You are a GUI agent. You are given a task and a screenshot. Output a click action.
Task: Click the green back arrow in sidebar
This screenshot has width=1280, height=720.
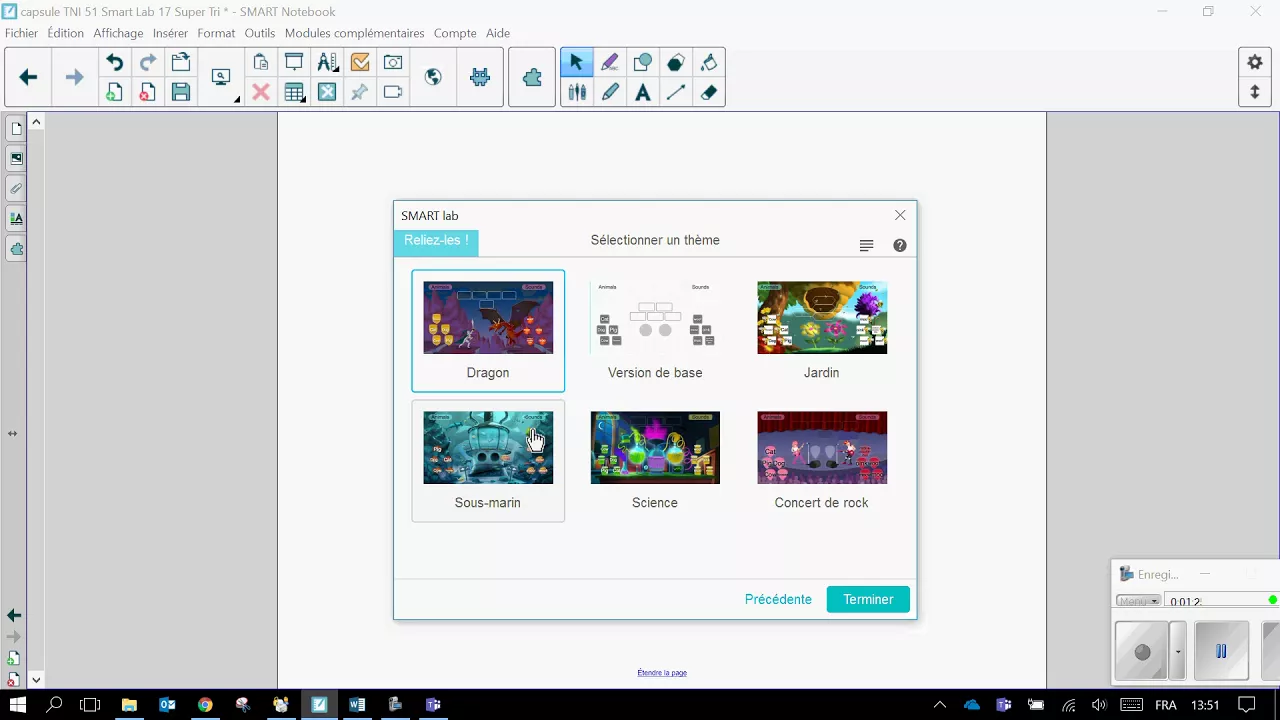[14, 616]
